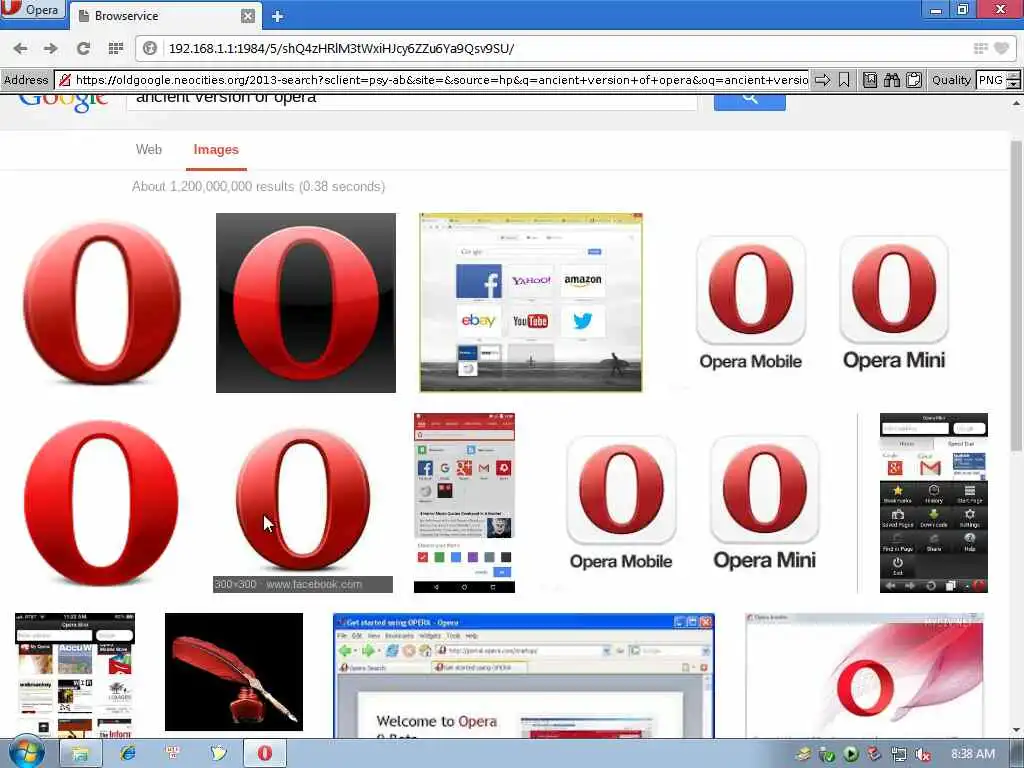Open the flat red Opera logo in second row
Screen dimensions: 1024x768
tap(101, 503)
